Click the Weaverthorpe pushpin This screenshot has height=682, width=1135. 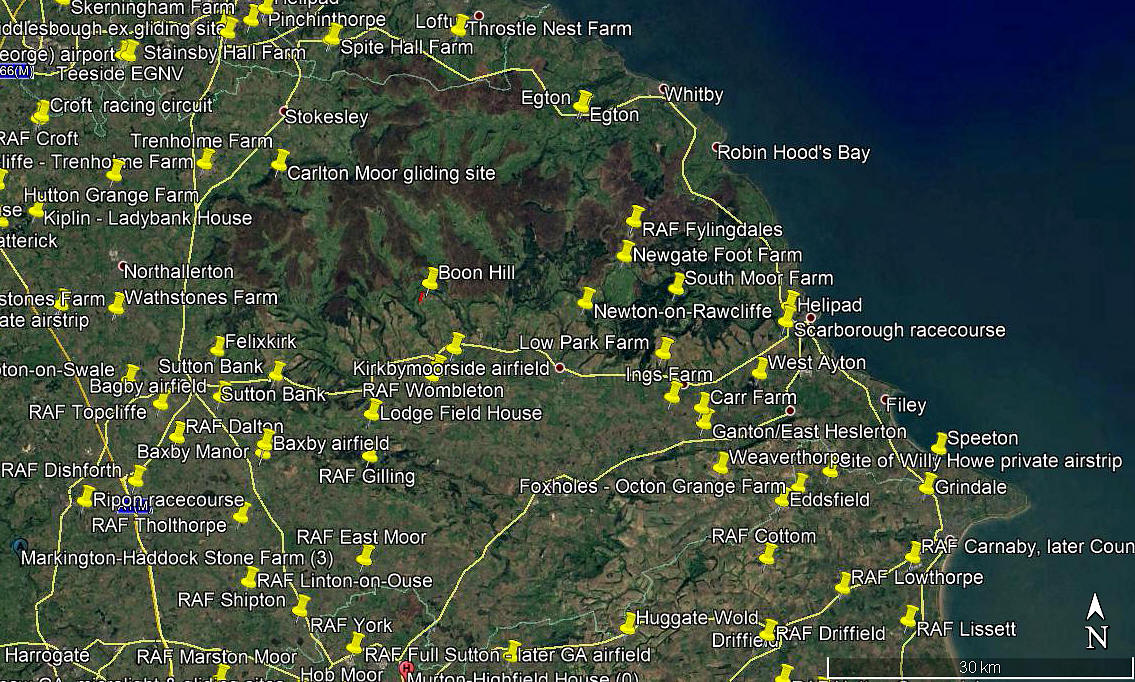721,463
